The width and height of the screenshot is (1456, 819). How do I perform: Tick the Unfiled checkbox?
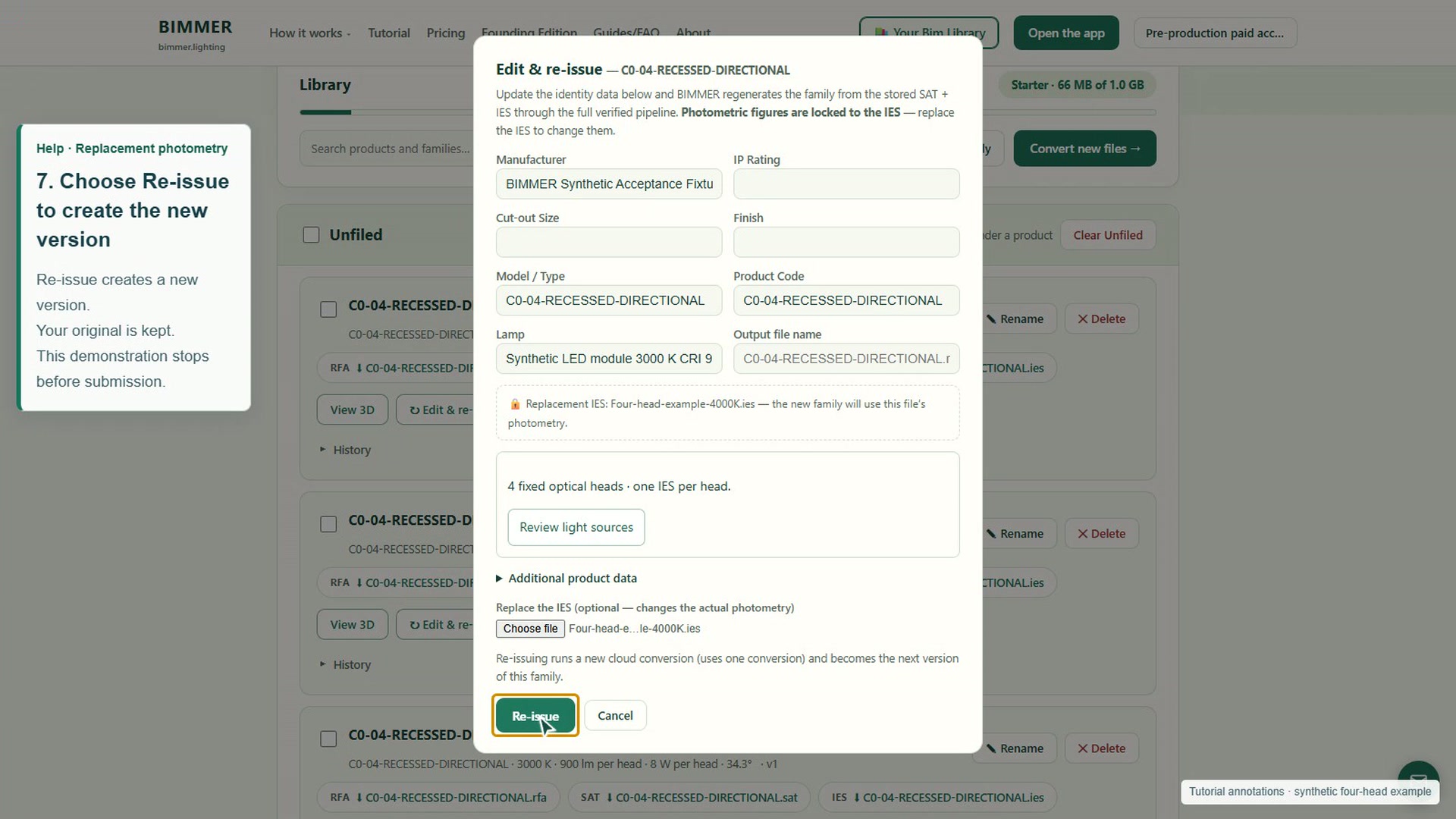coord(311,235)
